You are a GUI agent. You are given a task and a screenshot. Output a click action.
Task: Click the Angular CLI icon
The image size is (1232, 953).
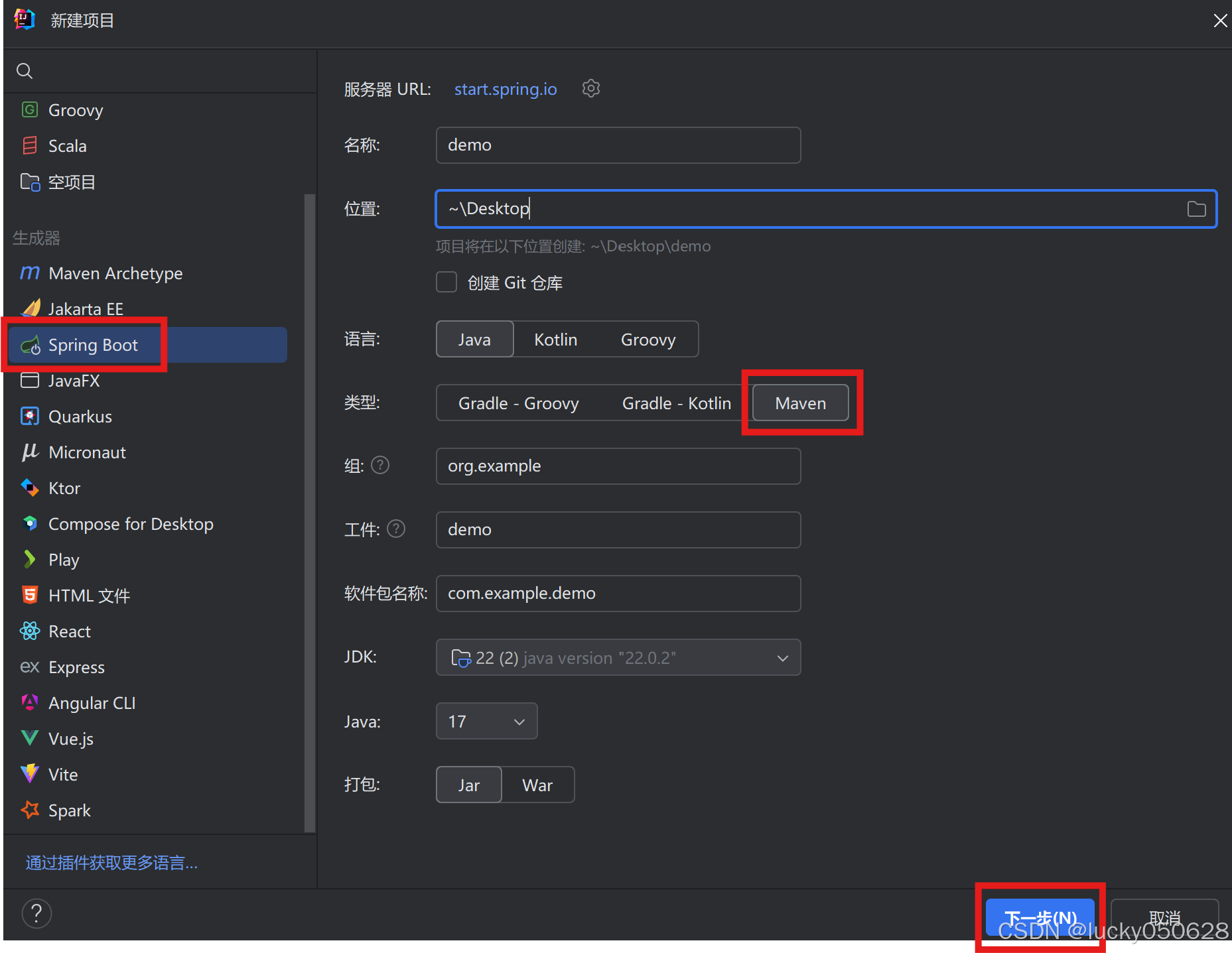tap(30, 702)
